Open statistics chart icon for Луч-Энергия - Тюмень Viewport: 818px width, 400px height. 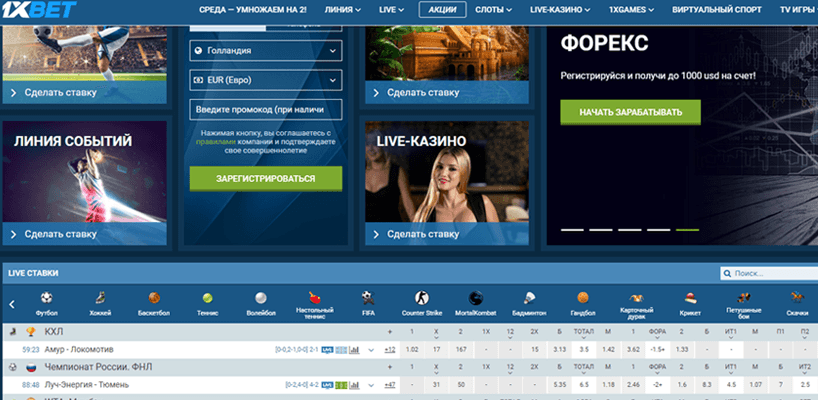click(x=354, y=385)
